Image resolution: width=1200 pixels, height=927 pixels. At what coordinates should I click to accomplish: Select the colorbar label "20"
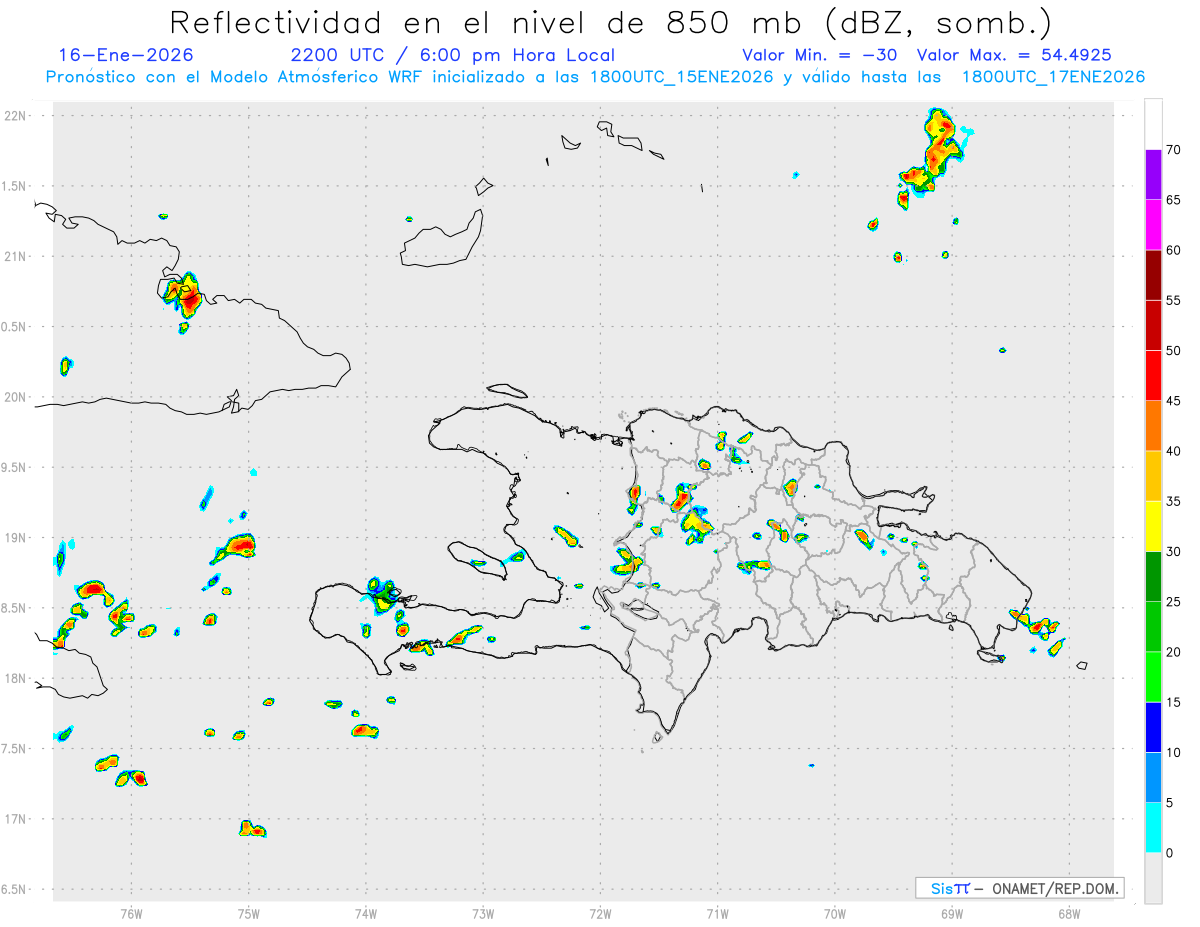click(1173, 652)
